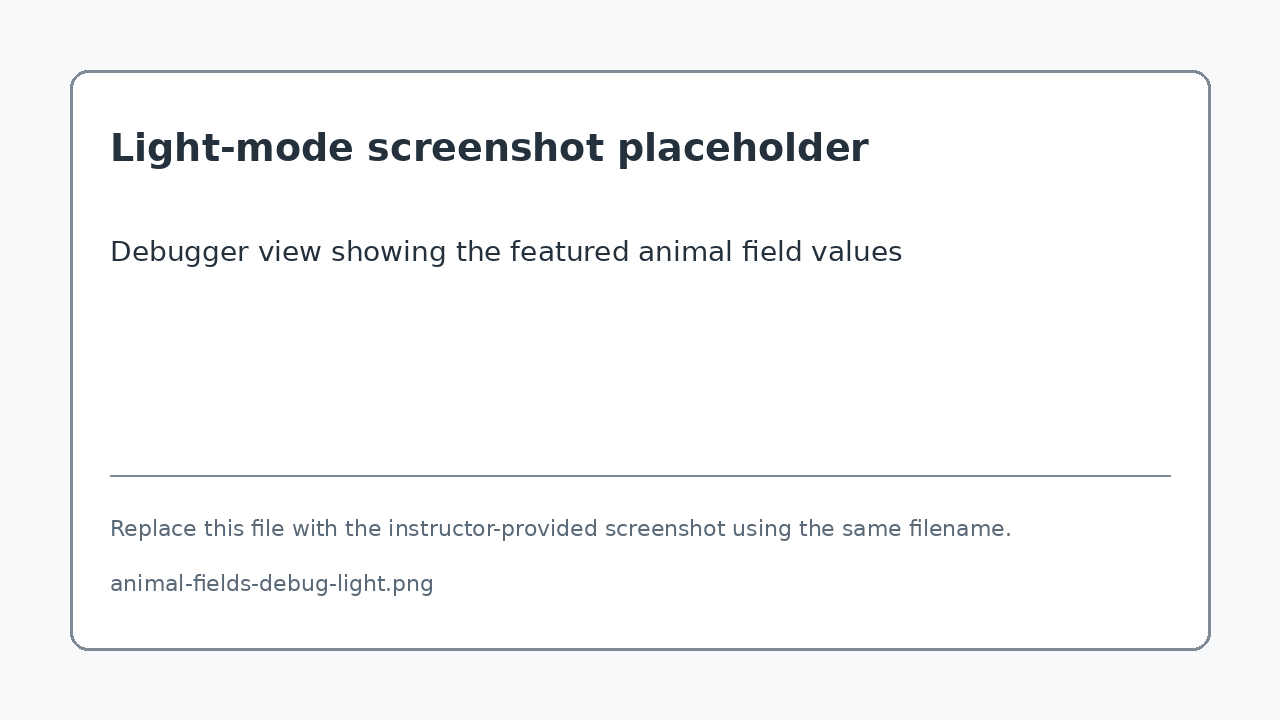Image resolution: width=1280 pixels, height=720 pixels.
Task: Click the horizontal divider line in the card
Action: pos(640,476)
